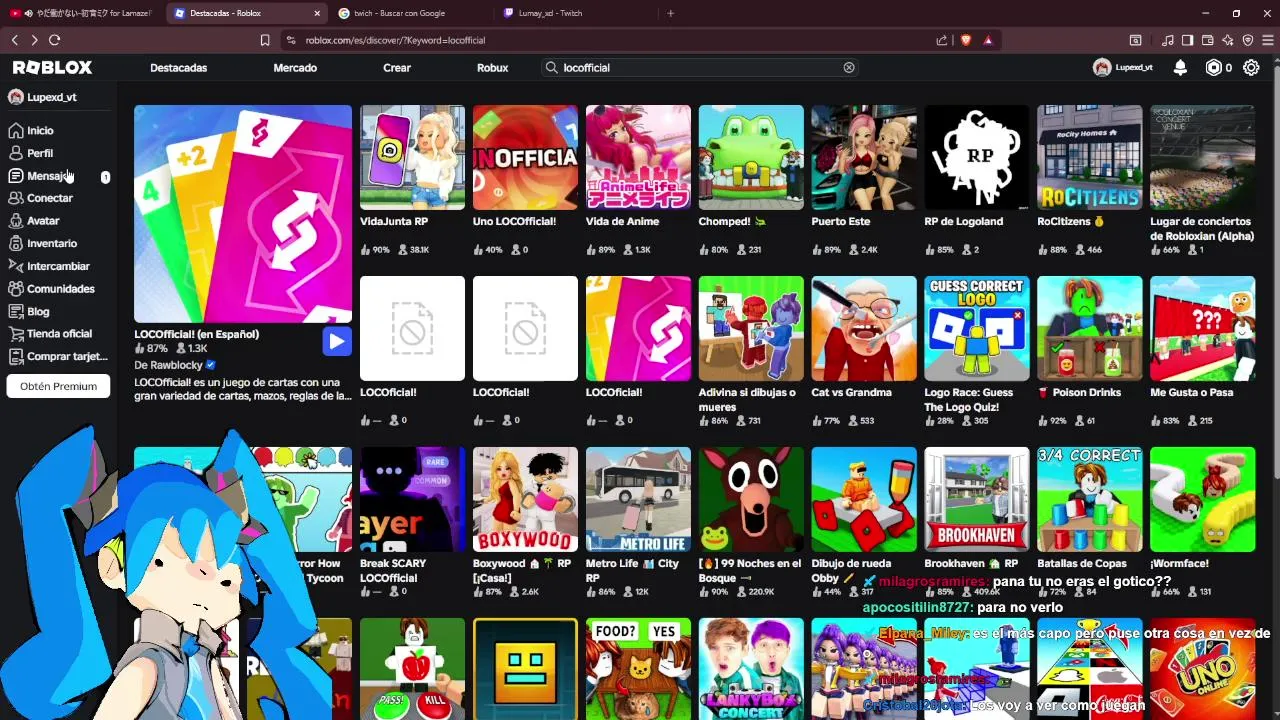Open the Robux balance icon
Viewport: 1280px width, 720px height.
pos(1214,68)
